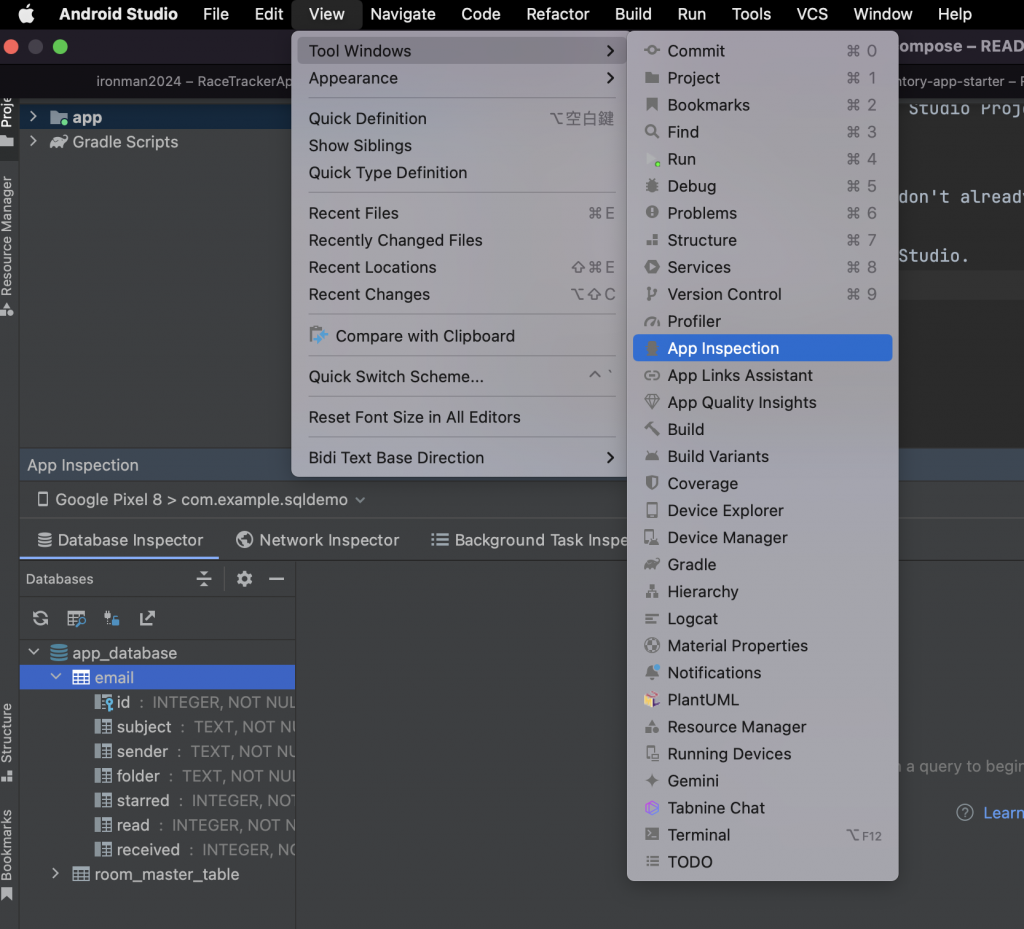
Task: Open the Appearance submenu
Action: pyautogui.click(x=462, y=78)
